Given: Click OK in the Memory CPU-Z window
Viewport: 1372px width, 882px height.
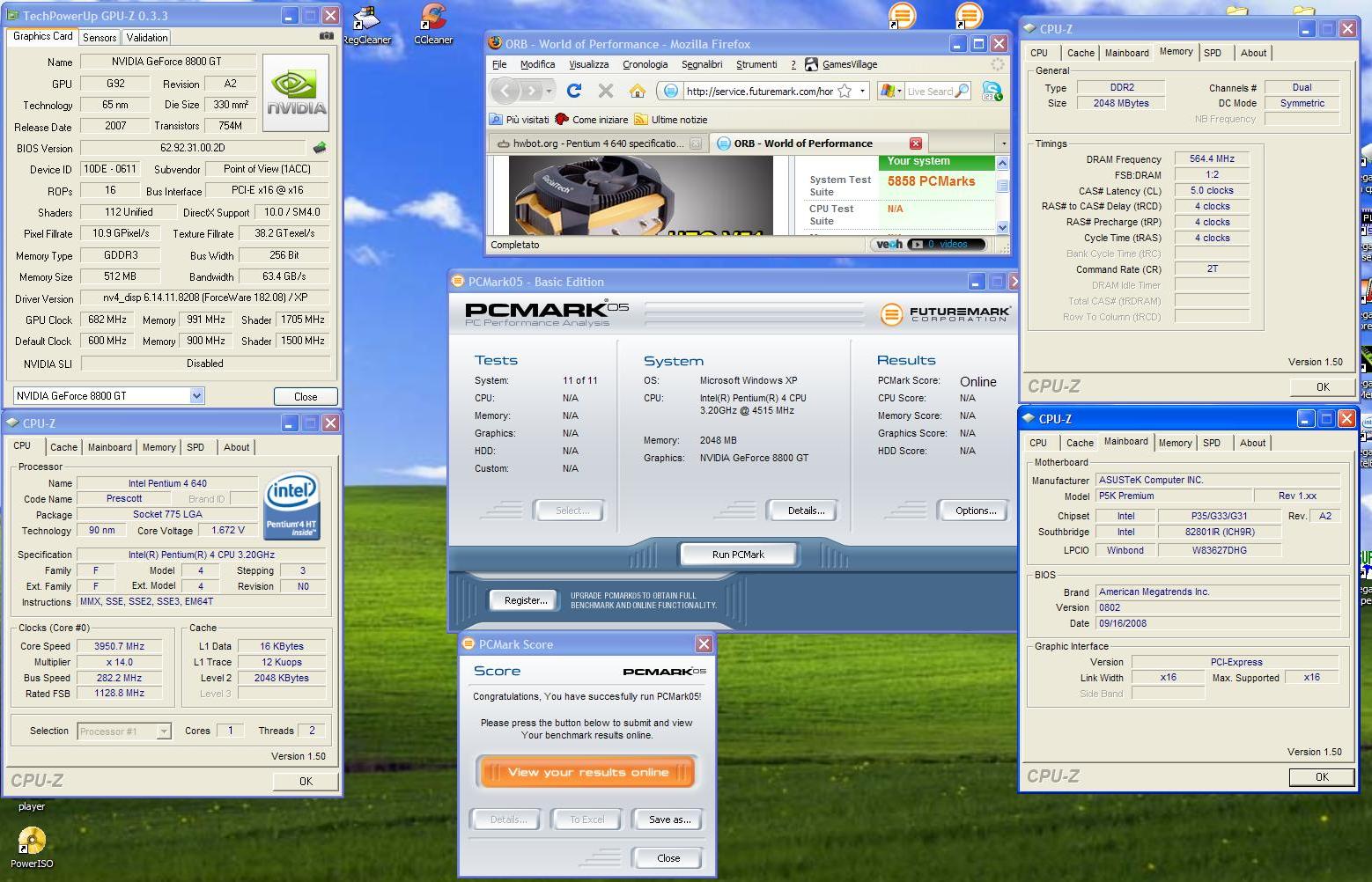Looking at the screenshot, I should [x=1322, y=387].
